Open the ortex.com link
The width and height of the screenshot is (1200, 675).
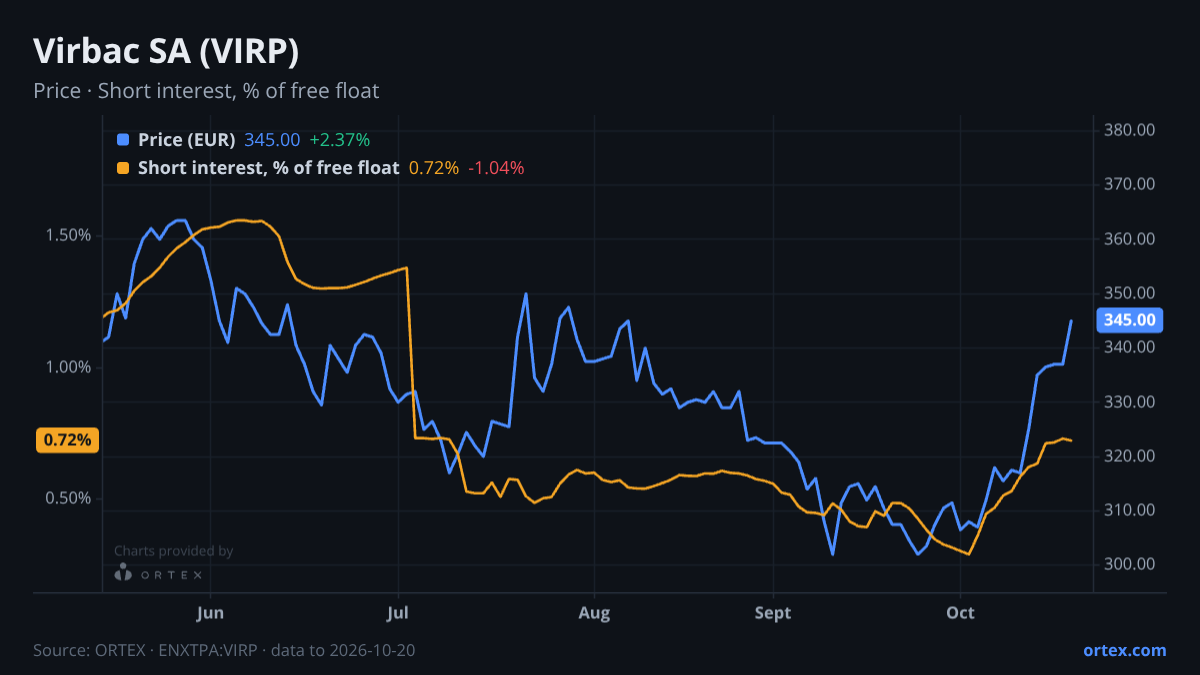click(x=1125, y=650)
